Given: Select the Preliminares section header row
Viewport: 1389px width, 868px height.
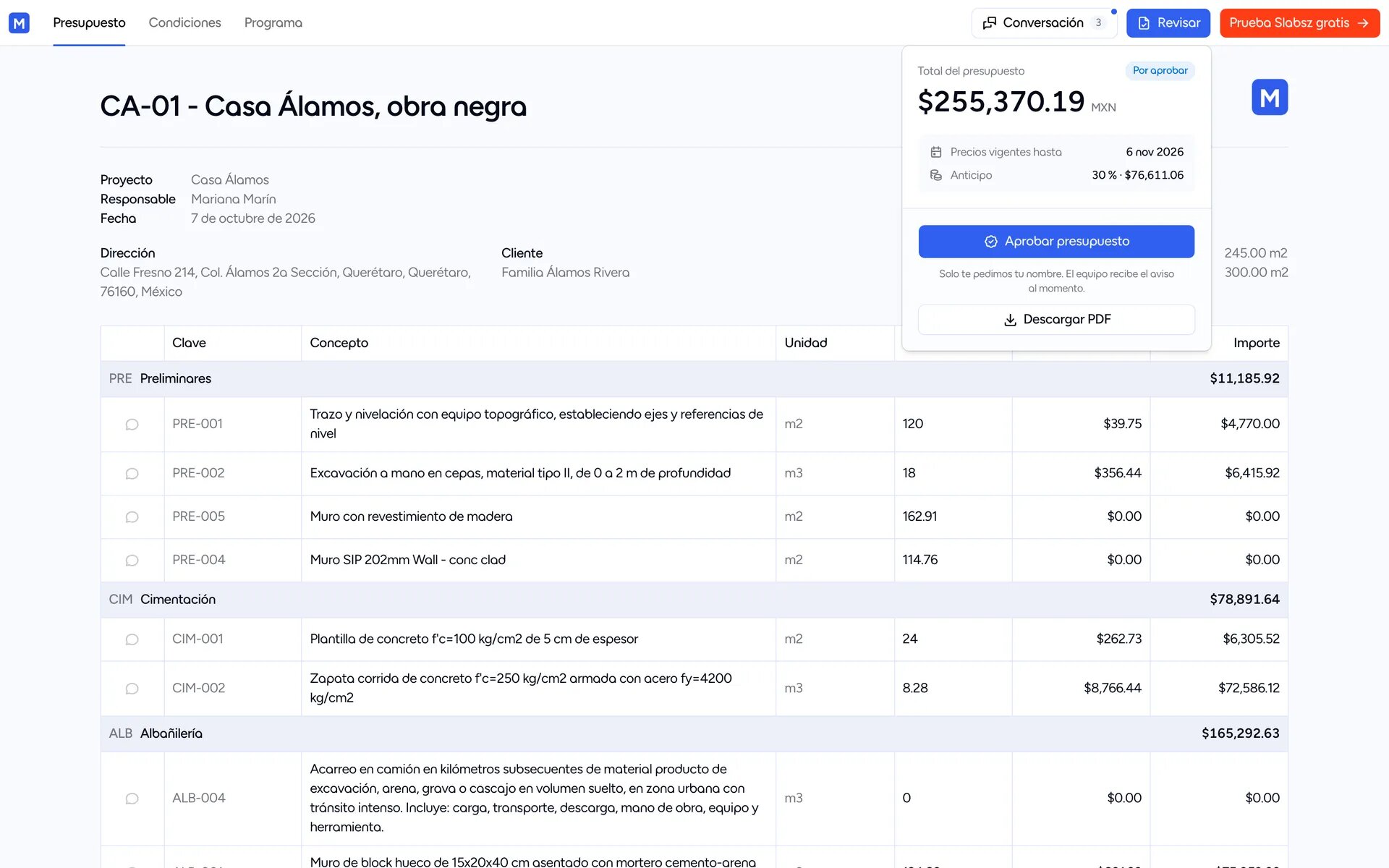Looking at the screenshot, I should (x=694, y=379).
